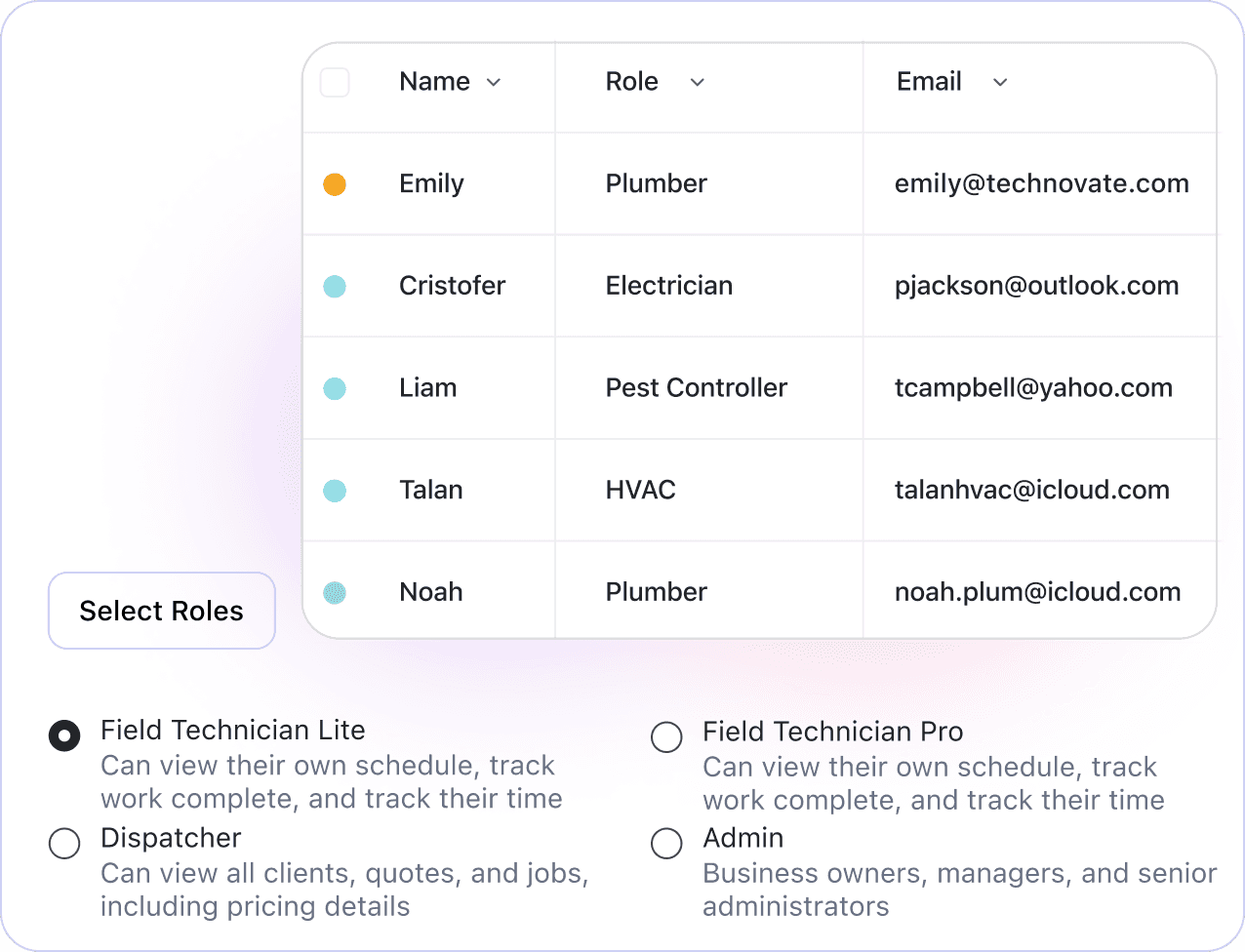Click the Electrician role cell for Cristofer

(x=668, y=286)
